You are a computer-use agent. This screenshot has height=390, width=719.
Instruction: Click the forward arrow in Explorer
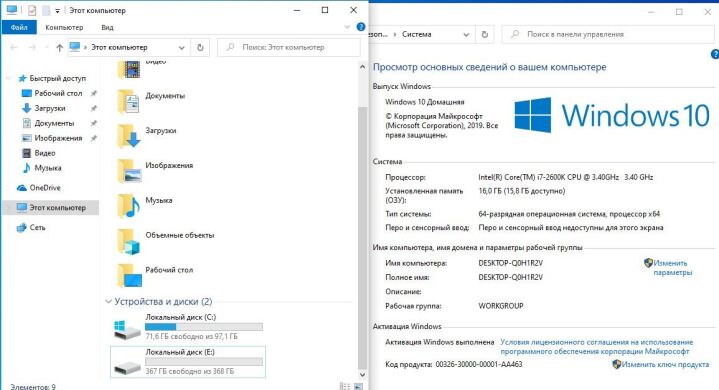click(x=32, y=47)
